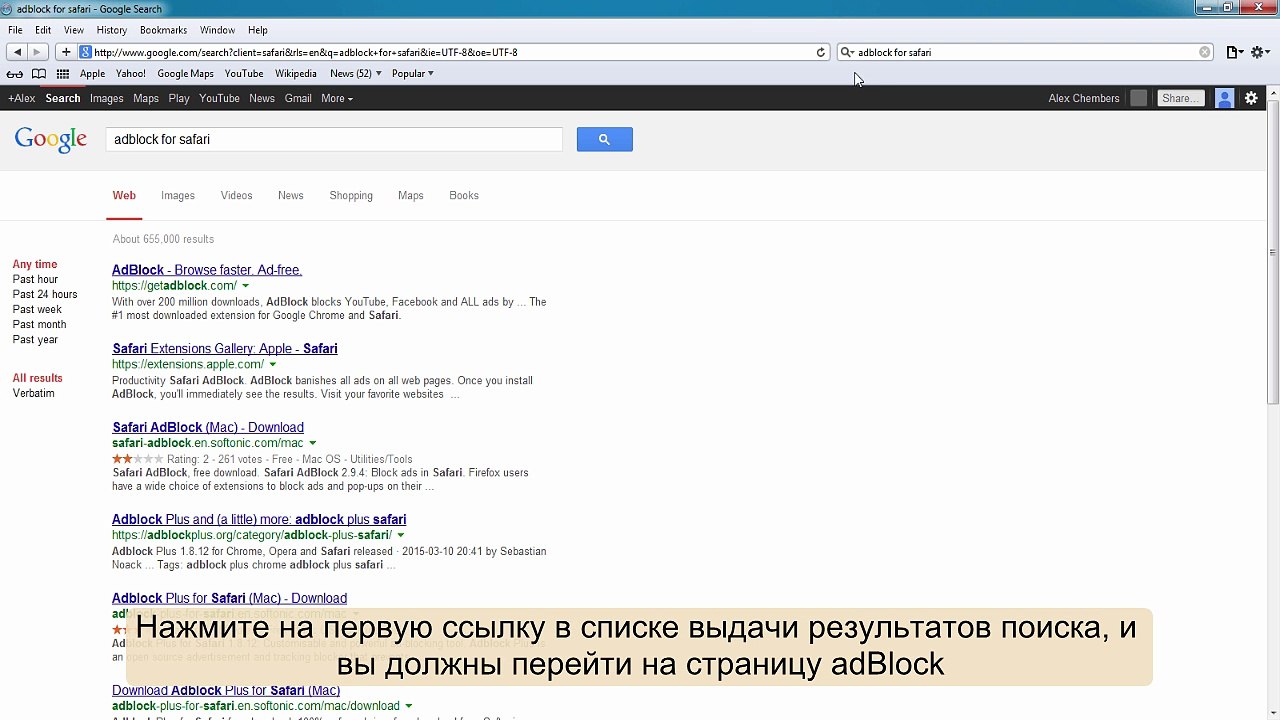Screen dimensions: 1280x720
Task: Open the Bookmarks menu
Action: coord(163,30)
